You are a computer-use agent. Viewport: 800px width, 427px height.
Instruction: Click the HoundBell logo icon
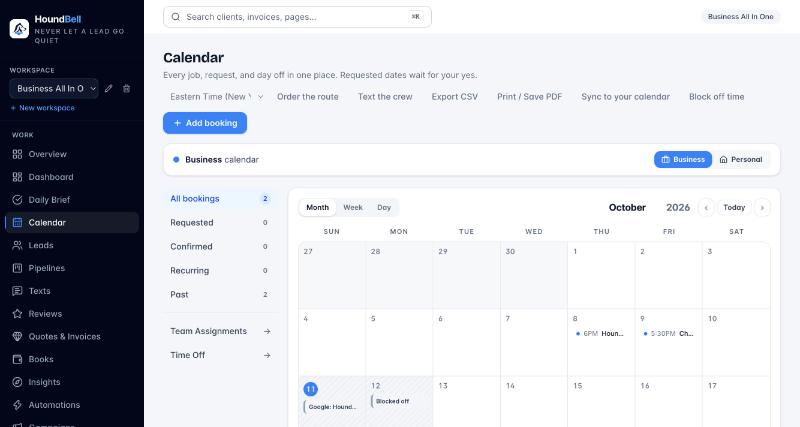click(x=19, y=29)
